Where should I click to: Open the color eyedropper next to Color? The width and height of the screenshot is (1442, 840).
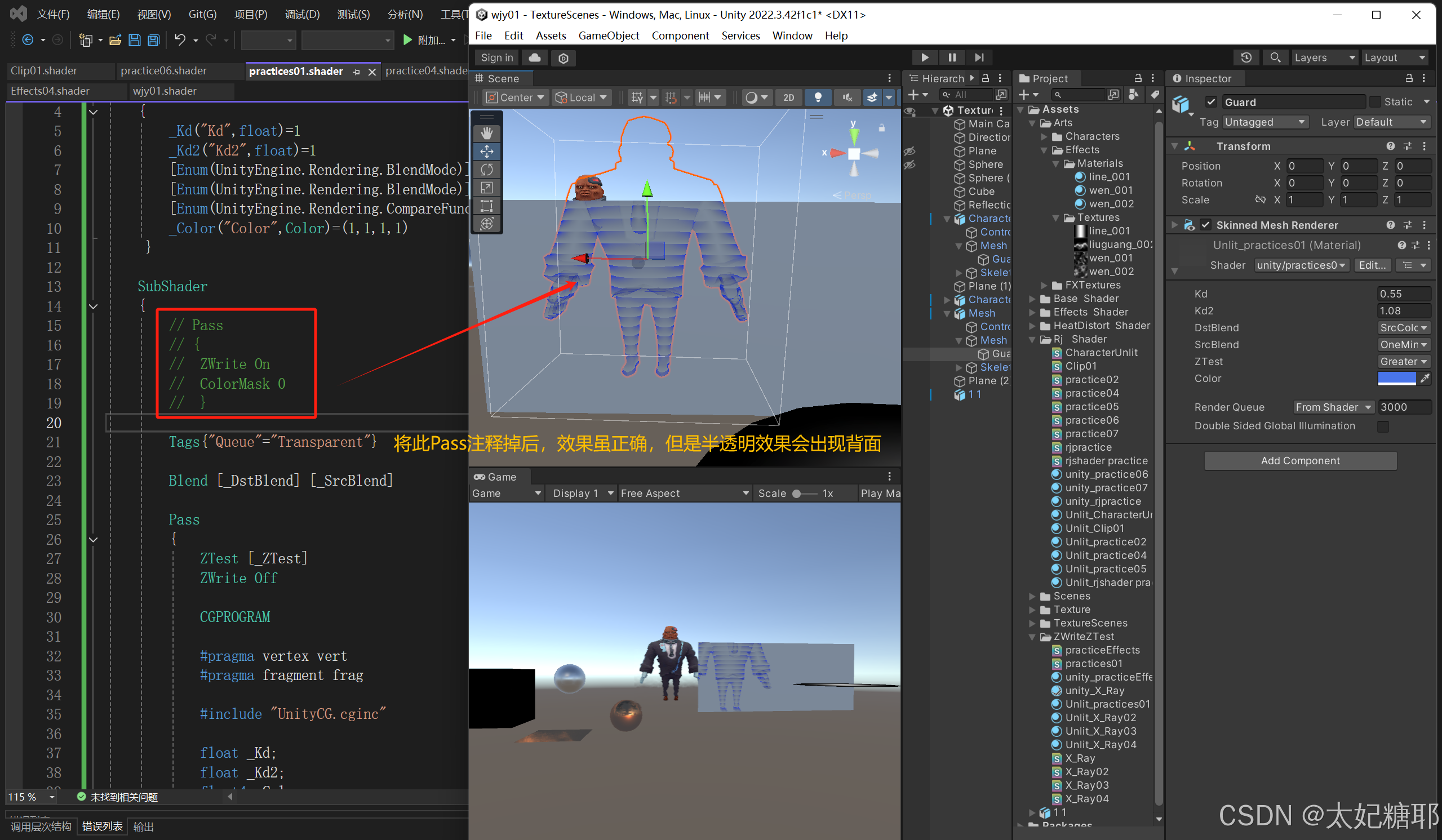pyautogui.click(x=1425, y=378)
